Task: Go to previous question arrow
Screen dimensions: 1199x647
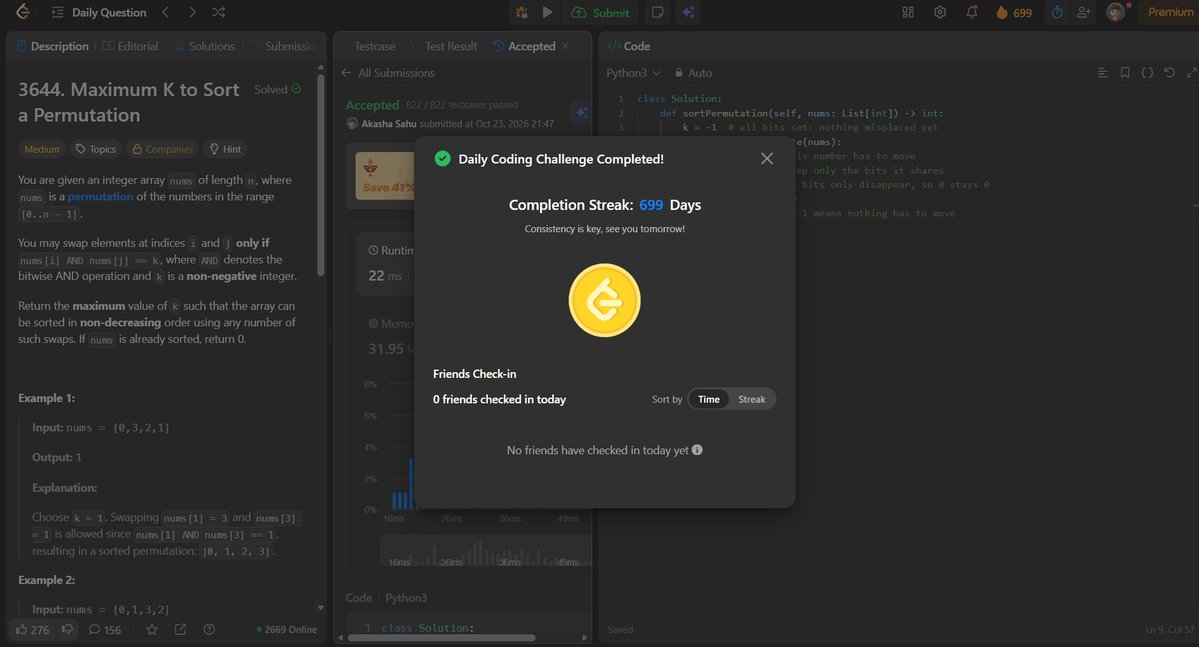Action: tap(165, 12)
